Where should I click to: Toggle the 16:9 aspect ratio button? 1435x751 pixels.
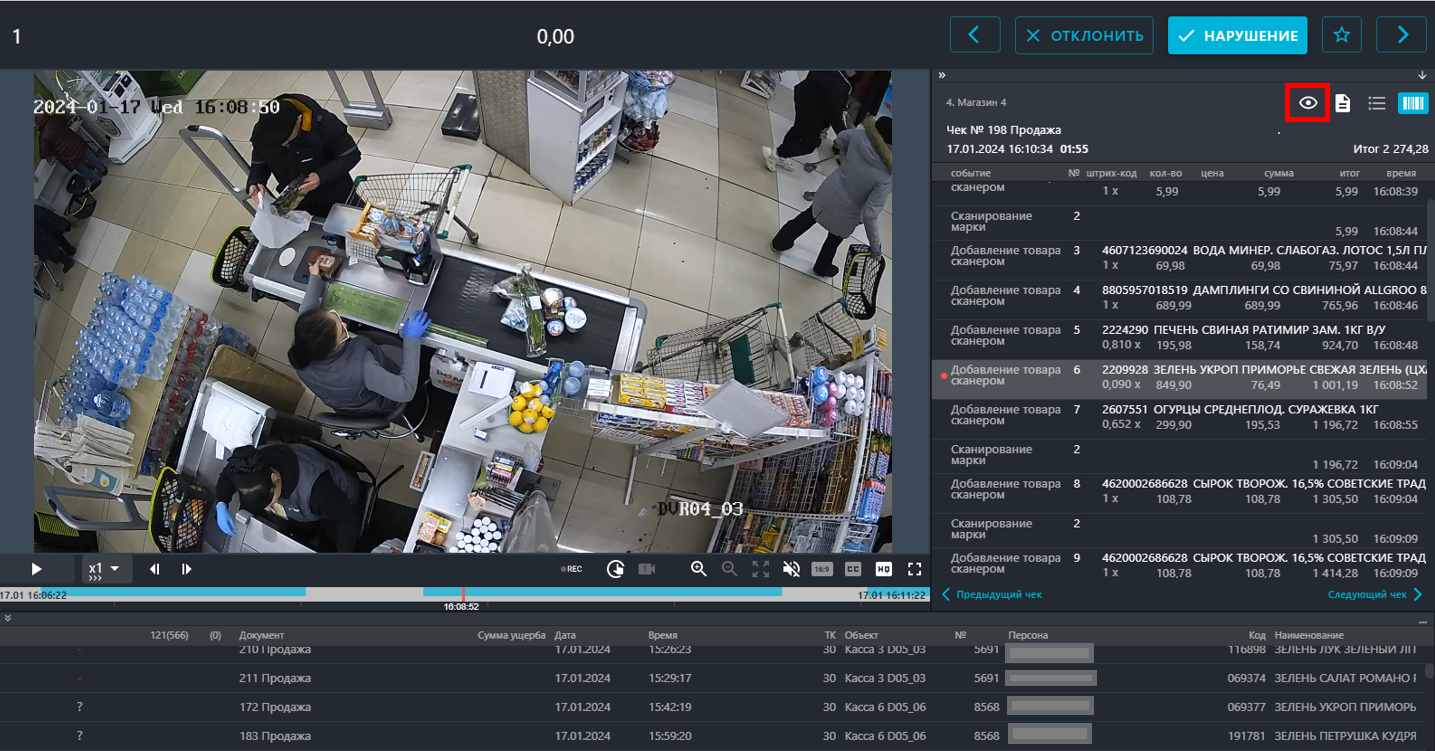(822, 569)
